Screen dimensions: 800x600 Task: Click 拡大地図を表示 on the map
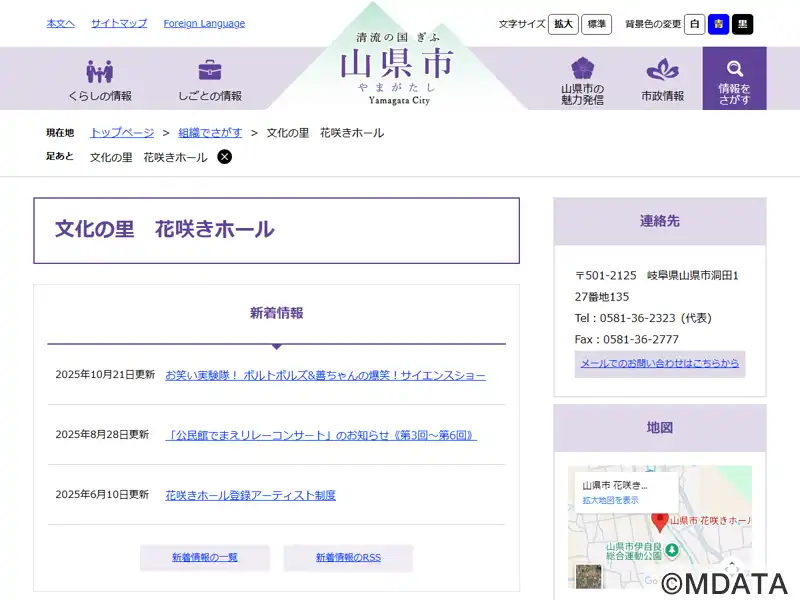click(610, 500)
